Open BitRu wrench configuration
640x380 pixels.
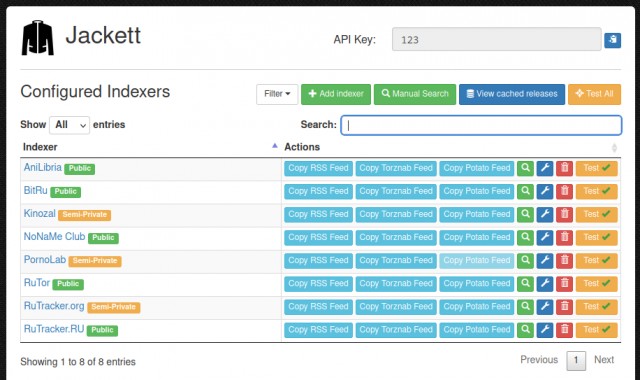coord(545,191)
